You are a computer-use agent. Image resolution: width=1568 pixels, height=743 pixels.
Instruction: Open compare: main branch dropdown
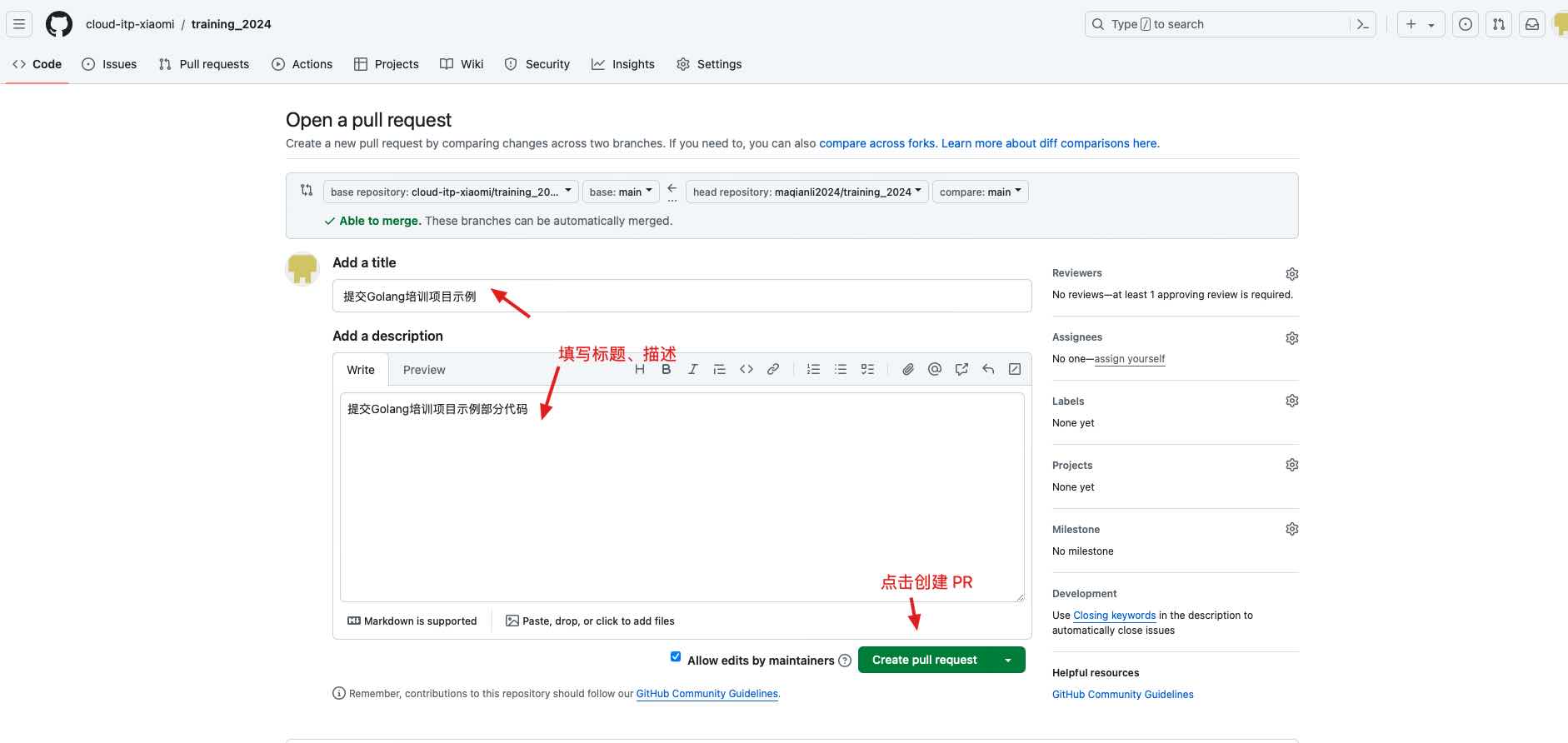point(980,192)
